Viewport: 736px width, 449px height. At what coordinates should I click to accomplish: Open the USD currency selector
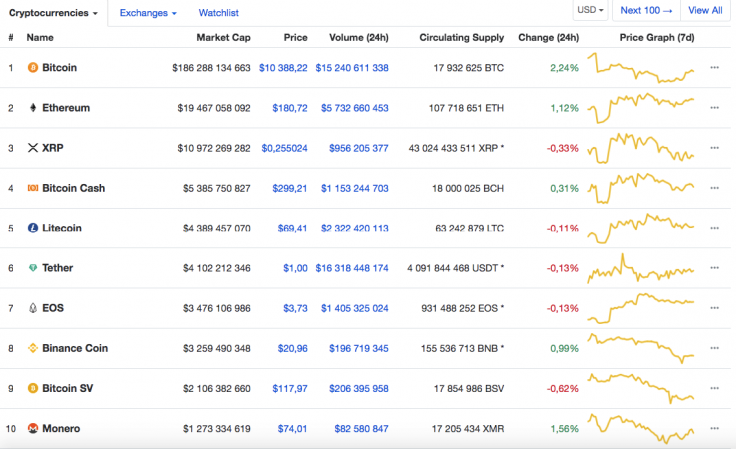pyautogui.click(x=590, y=10)
